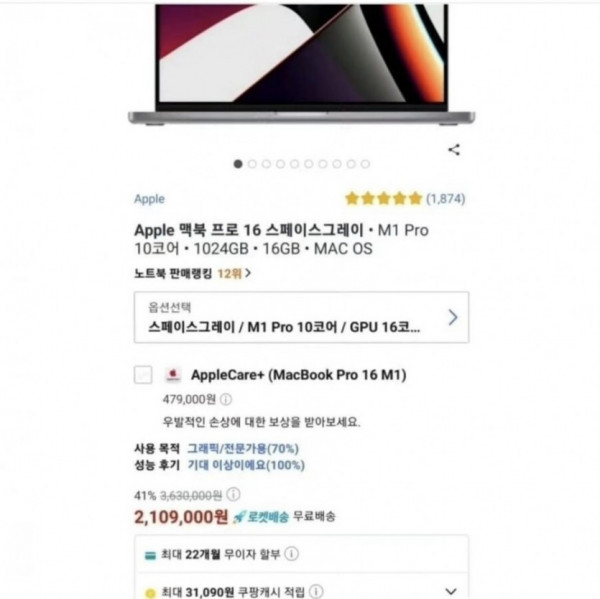The width and height of the screenshot is (600, 599).
Task: Click the yellow coin icon by 쿠팡캐시
Action: (x=150, y=593)
